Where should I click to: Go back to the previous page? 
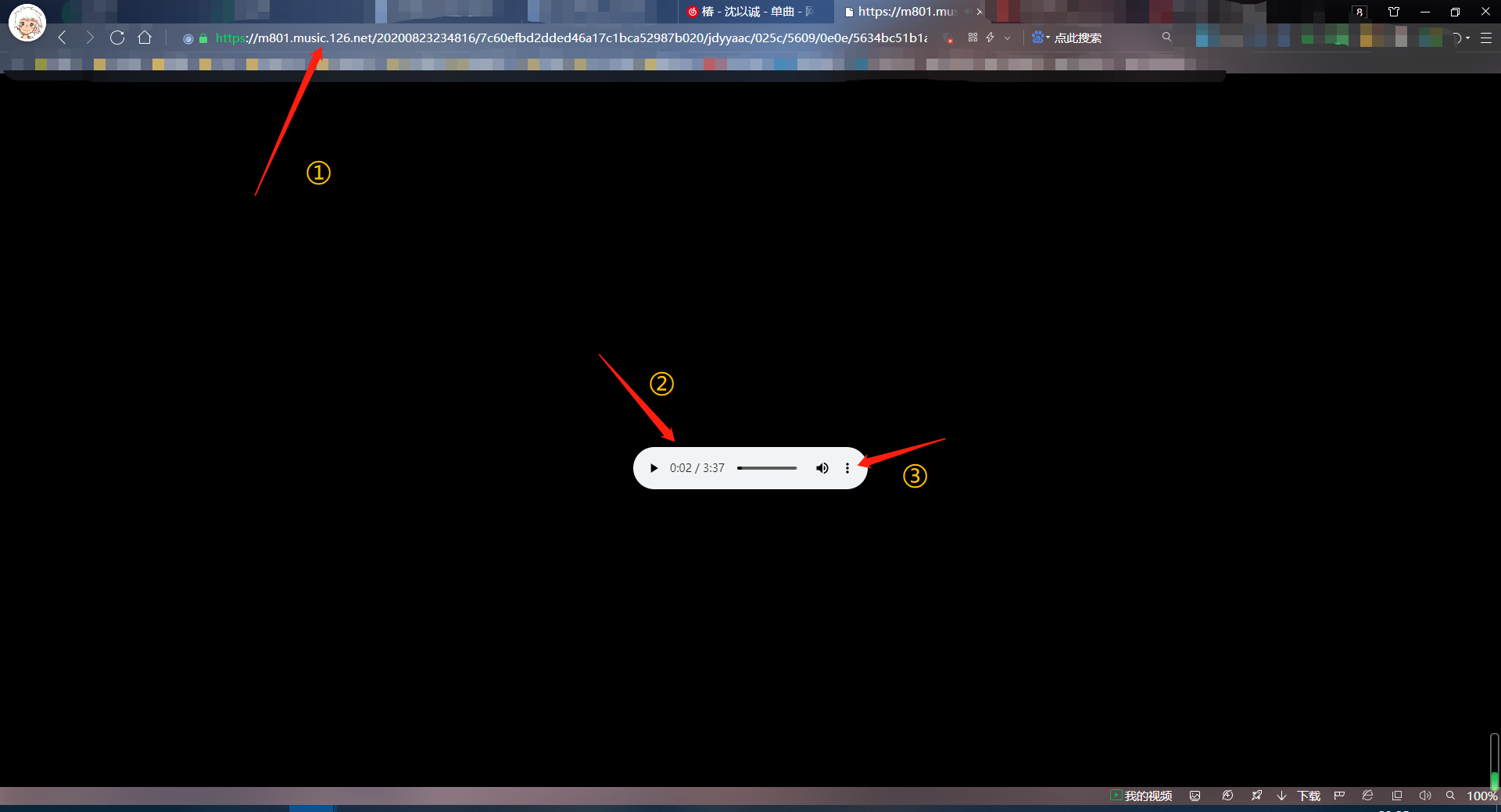coord(63,38)
